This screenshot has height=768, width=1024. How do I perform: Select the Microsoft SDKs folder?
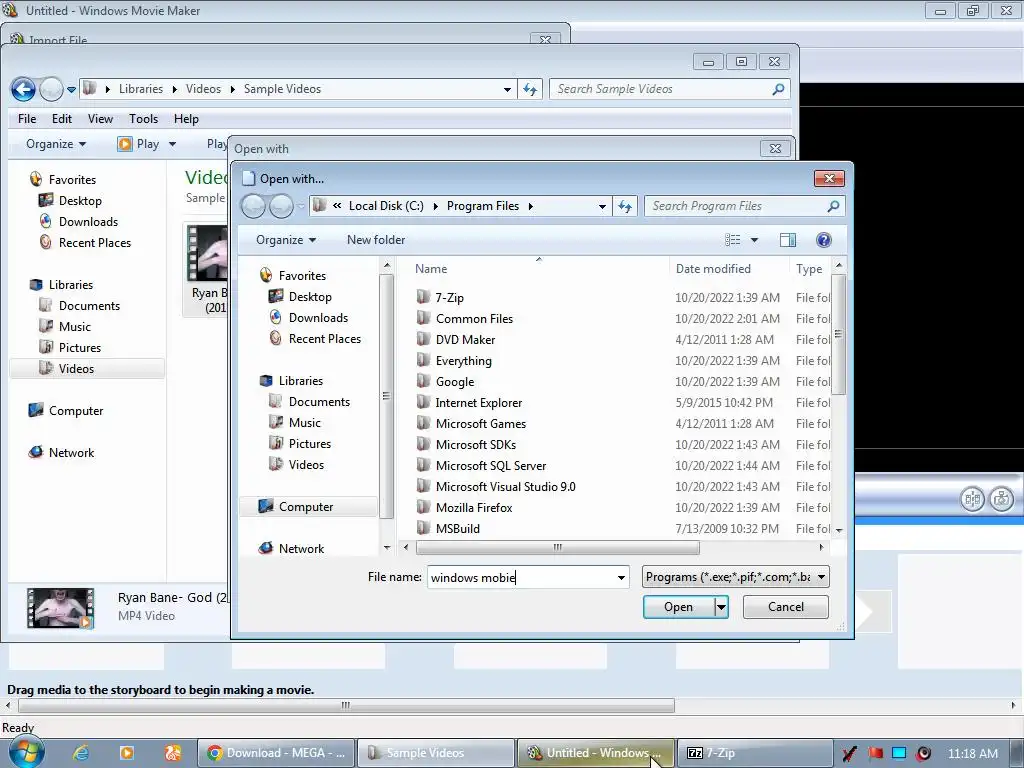click(475, 445)
